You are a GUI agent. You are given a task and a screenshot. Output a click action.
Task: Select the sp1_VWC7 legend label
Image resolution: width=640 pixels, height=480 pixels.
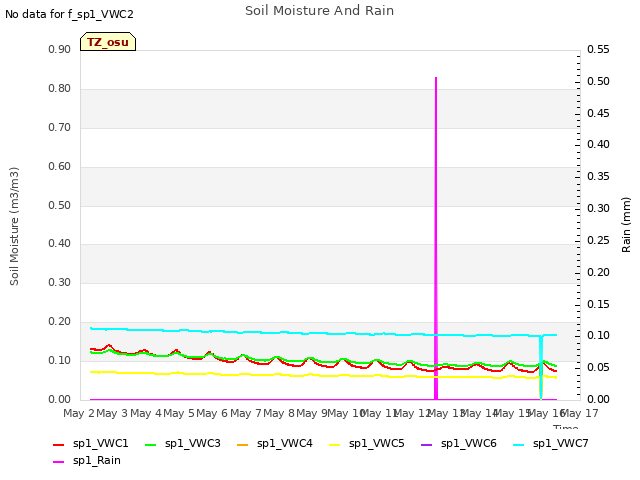[560, 444]
